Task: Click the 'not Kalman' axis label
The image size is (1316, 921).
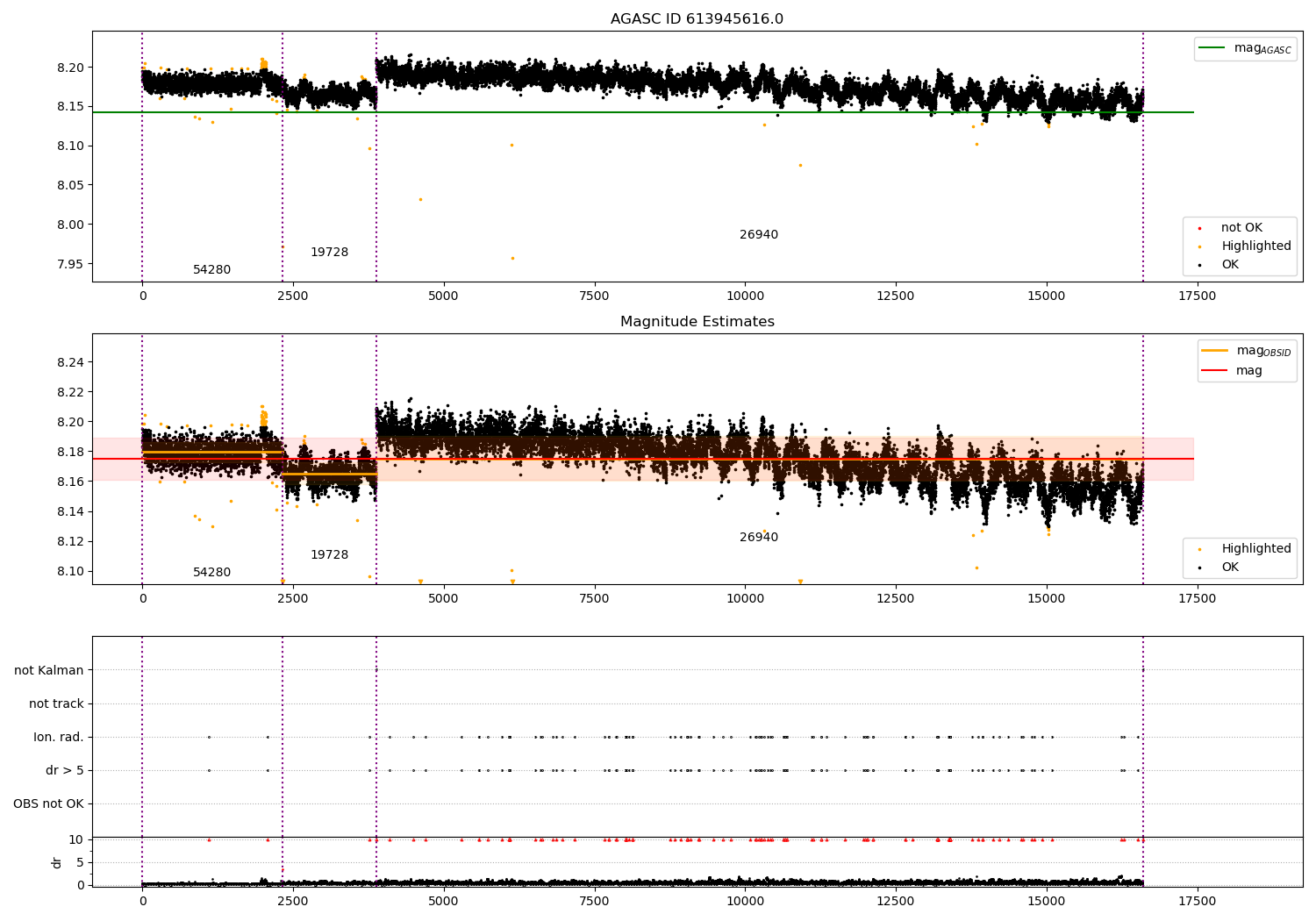Action: point(49,670)
